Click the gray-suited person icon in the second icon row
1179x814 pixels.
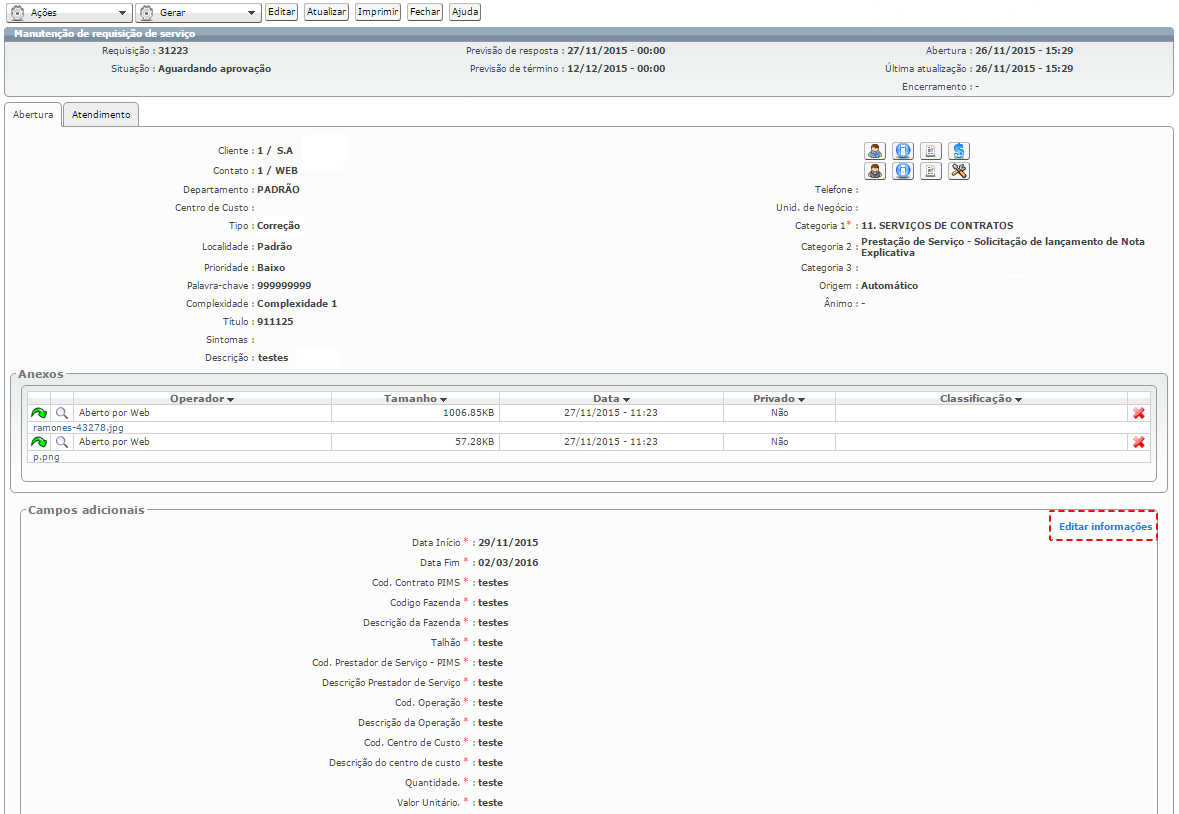875,171
